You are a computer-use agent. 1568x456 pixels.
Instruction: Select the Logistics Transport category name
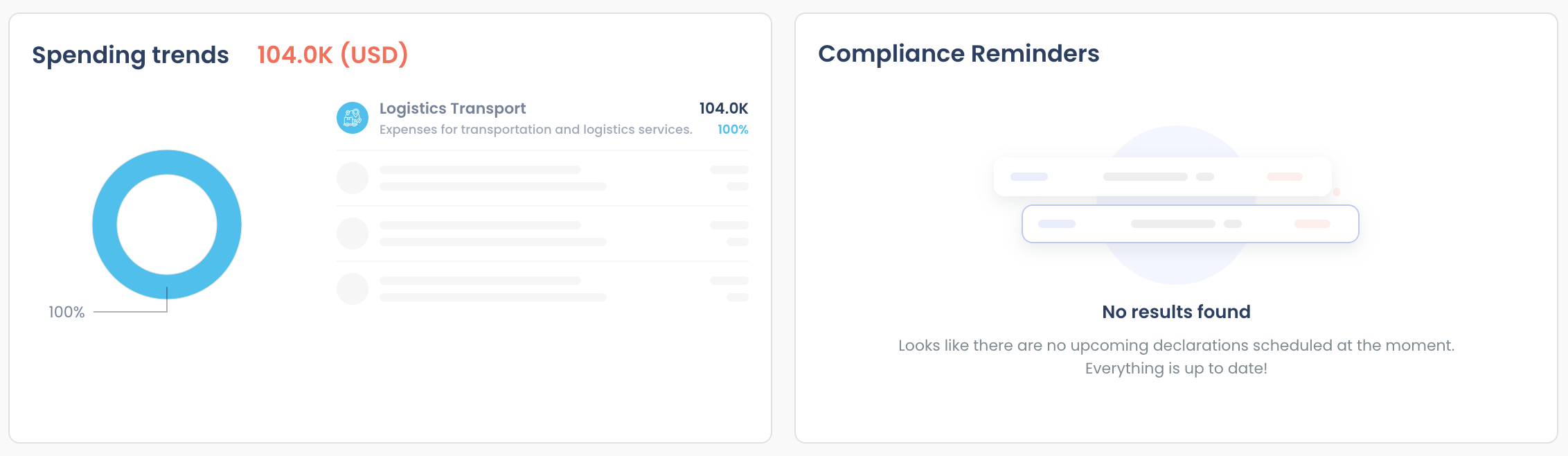pyautogui.click(x=452, y=108)
